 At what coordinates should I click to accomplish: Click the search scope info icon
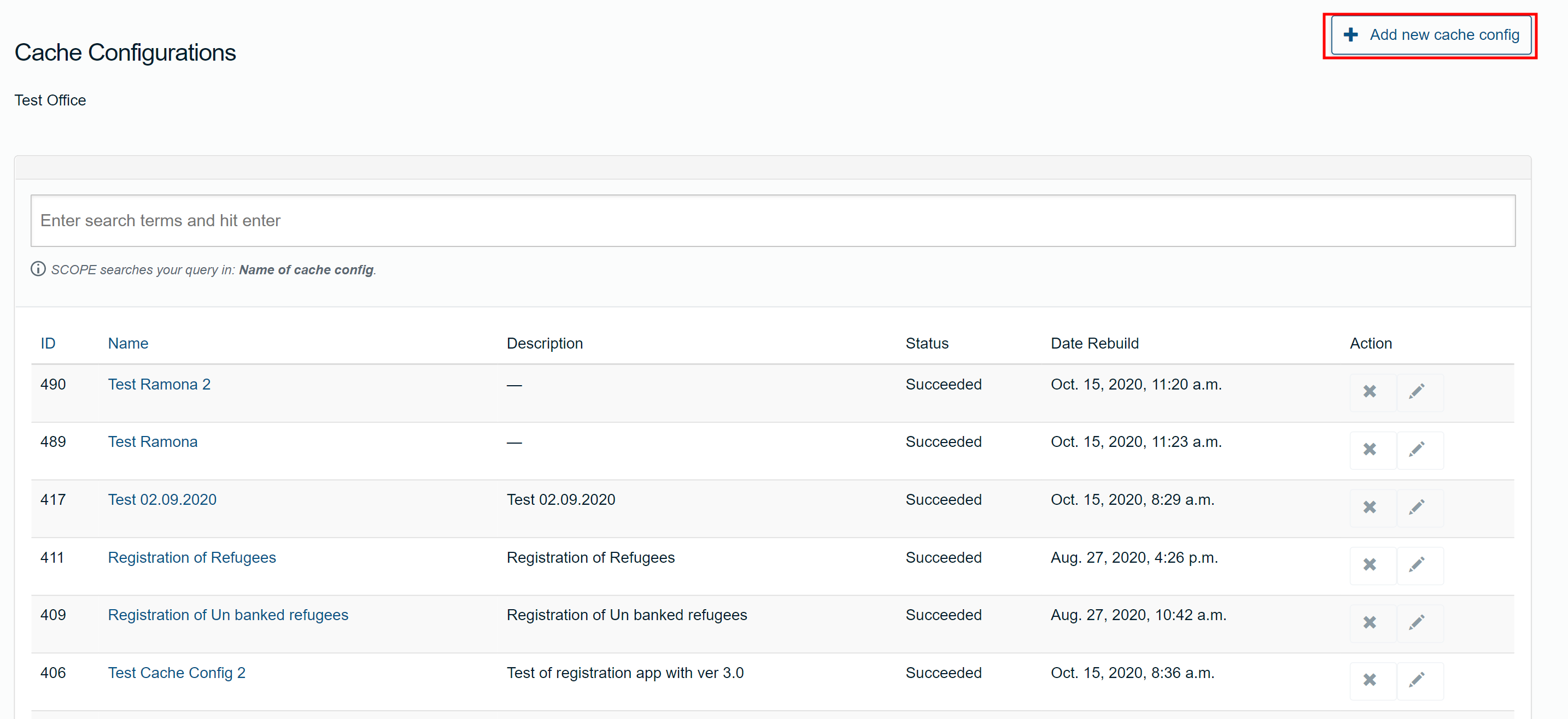click(x=38, y=269)
